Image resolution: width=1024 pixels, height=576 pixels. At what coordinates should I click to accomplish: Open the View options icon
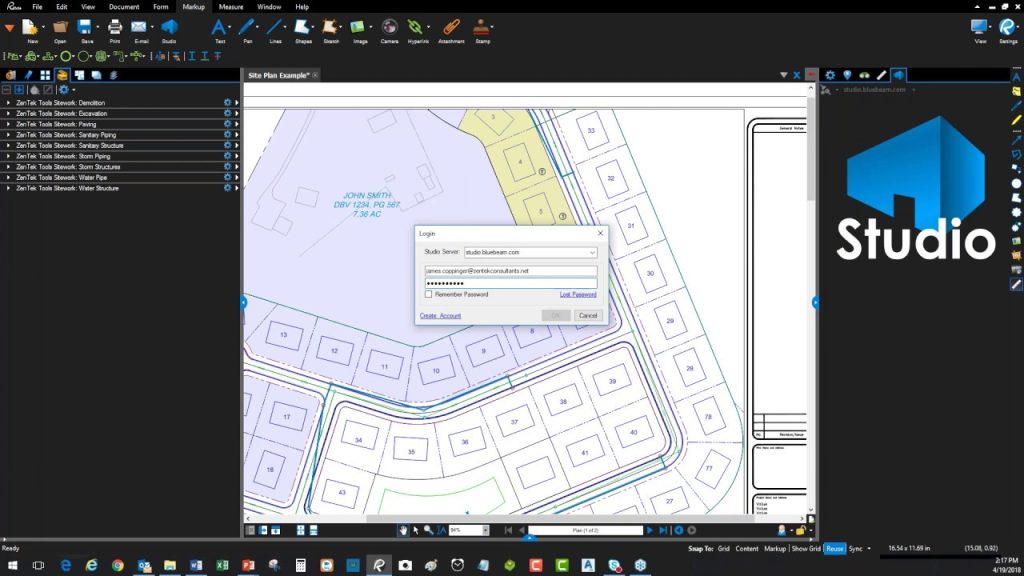pyautogui.click(x=980, y=30)
